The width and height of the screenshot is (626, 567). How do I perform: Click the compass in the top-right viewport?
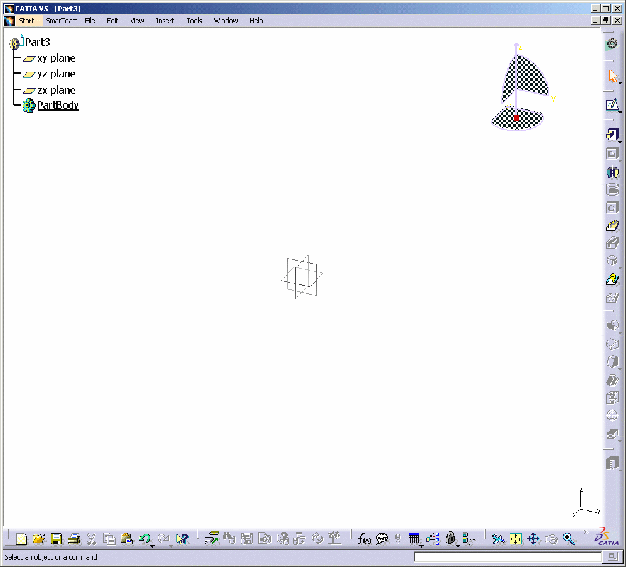(x=520, y=90)
